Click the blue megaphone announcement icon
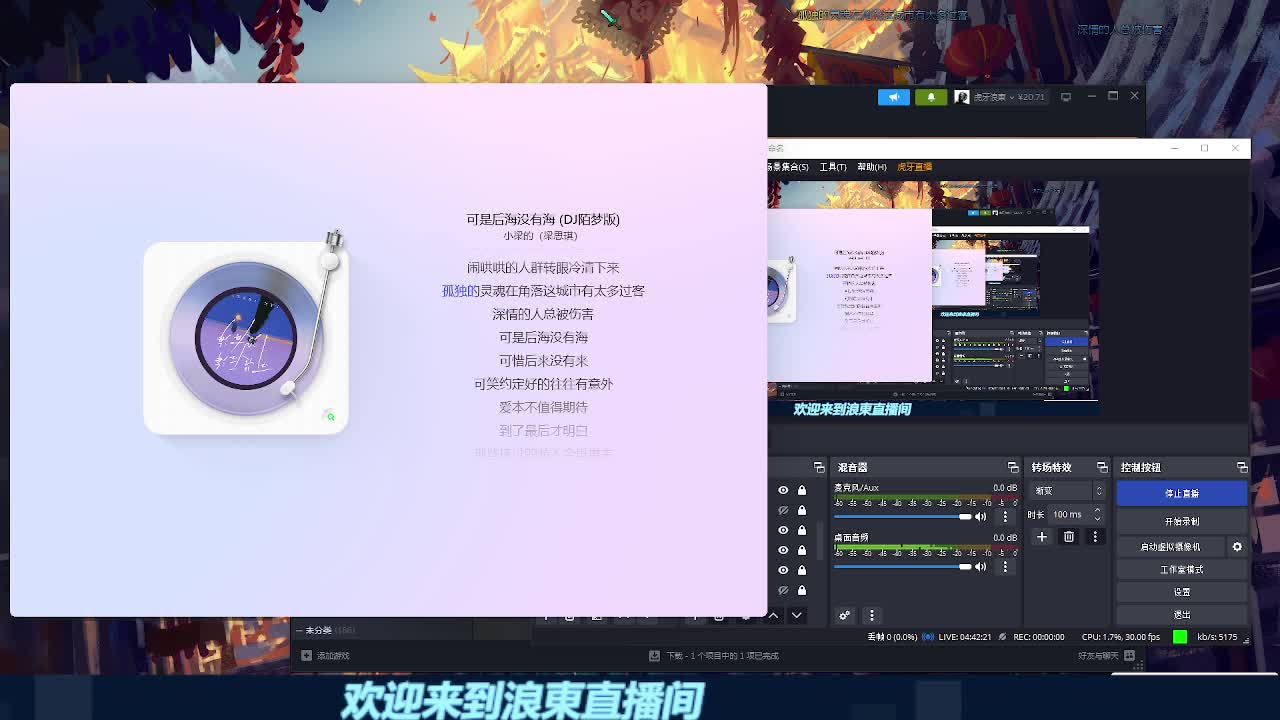The width and height of the screenshot is (1280, 720). click(x=893, y=97)
